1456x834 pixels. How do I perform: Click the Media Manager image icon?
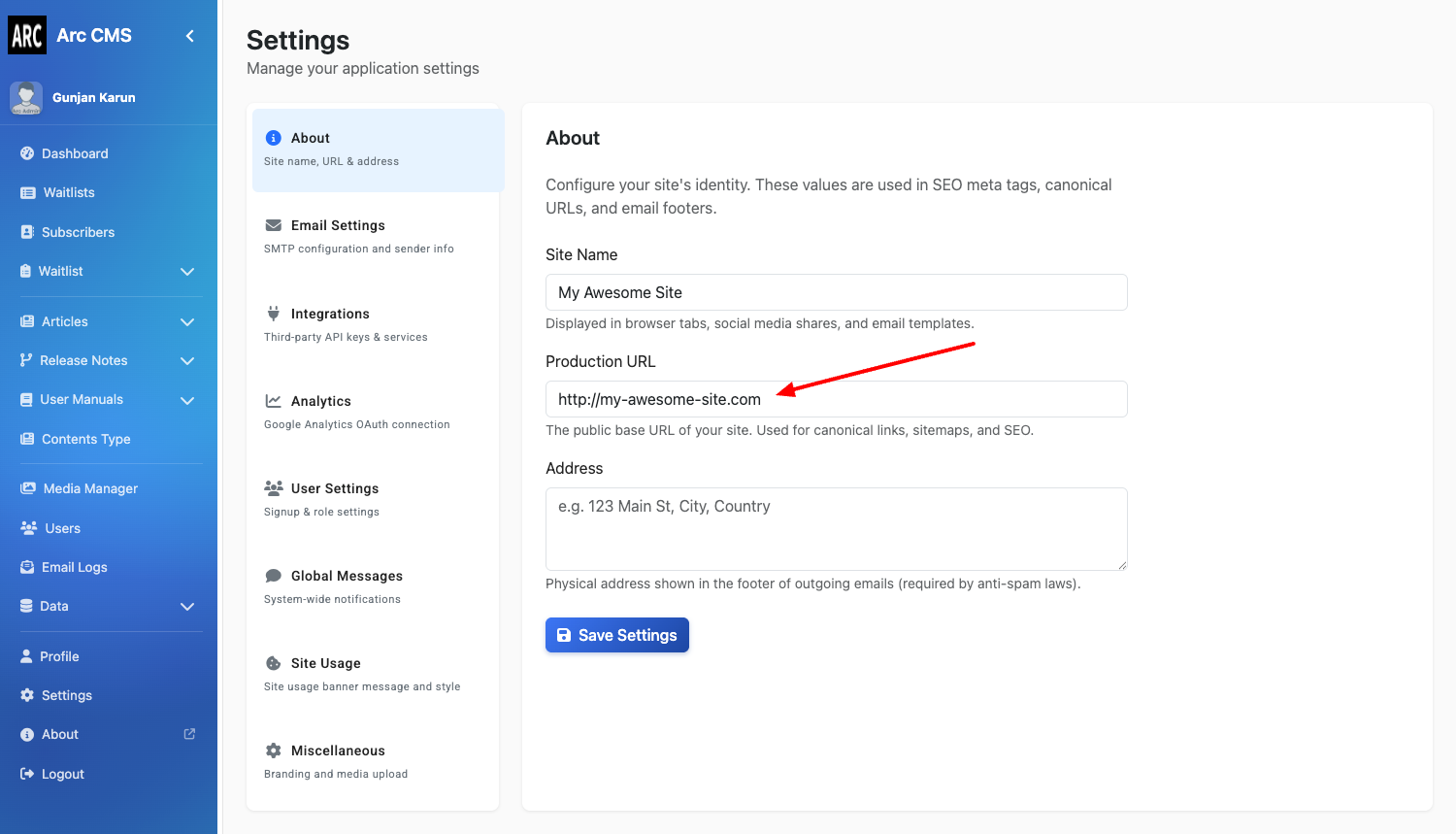click(28, 488)
